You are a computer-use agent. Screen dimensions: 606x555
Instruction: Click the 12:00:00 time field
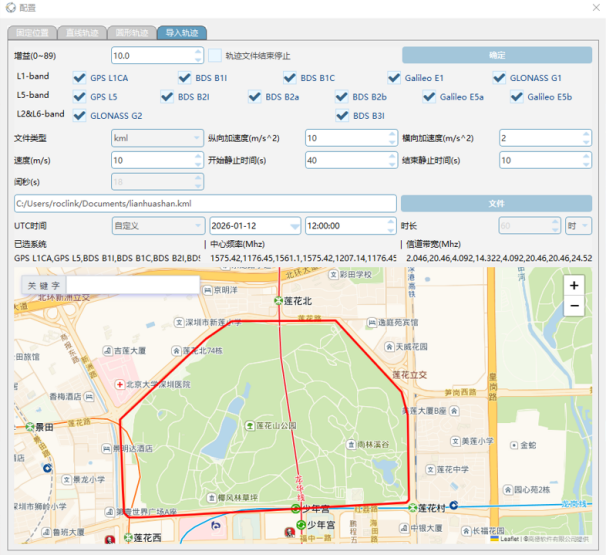pos(346,226)
